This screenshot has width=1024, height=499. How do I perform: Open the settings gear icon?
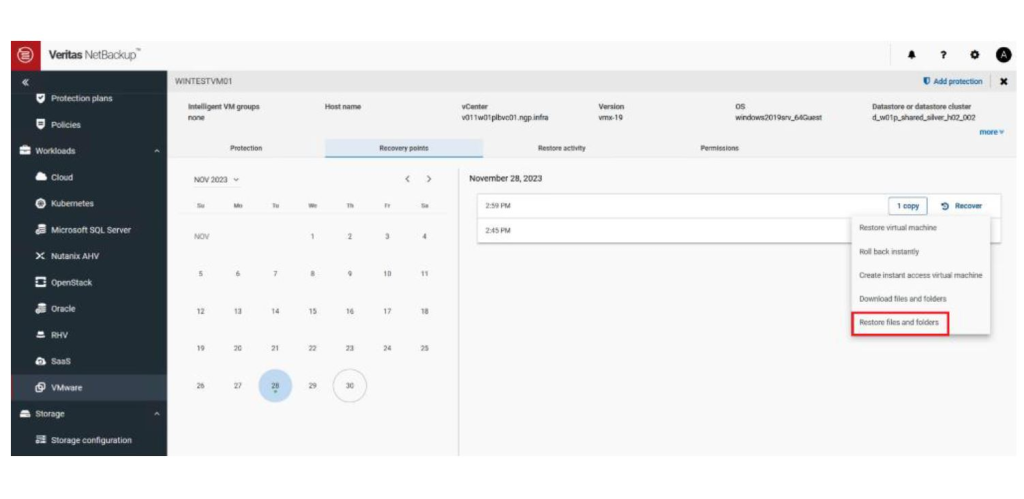click(974, 56)
